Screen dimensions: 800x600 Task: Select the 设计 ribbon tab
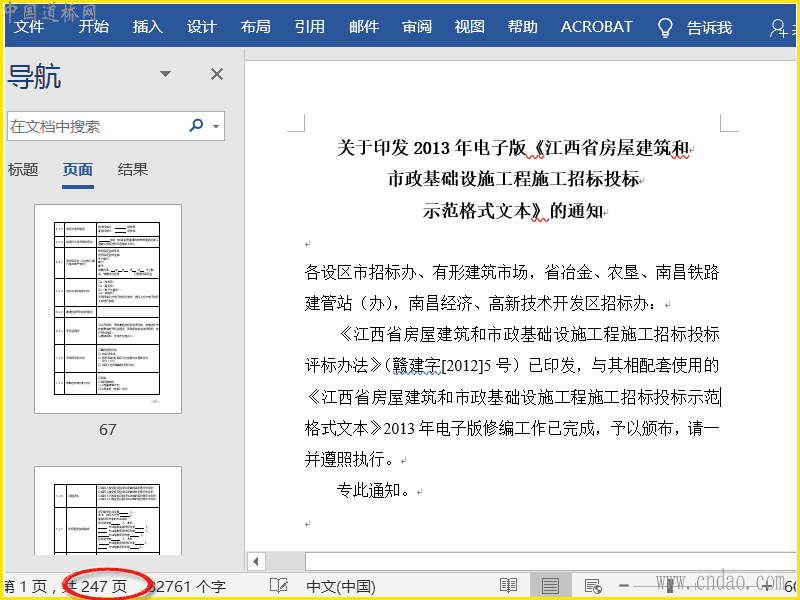pos(202,27)
